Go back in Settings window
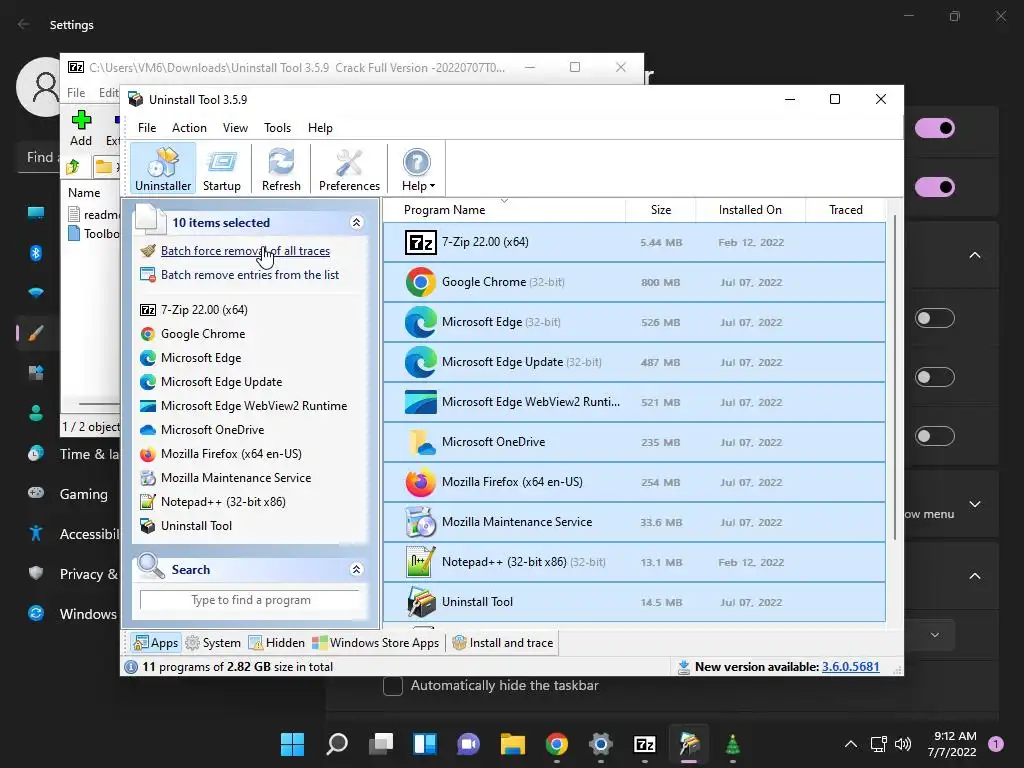The width and height of the screenshot is (1024, 768). point(24,24)
